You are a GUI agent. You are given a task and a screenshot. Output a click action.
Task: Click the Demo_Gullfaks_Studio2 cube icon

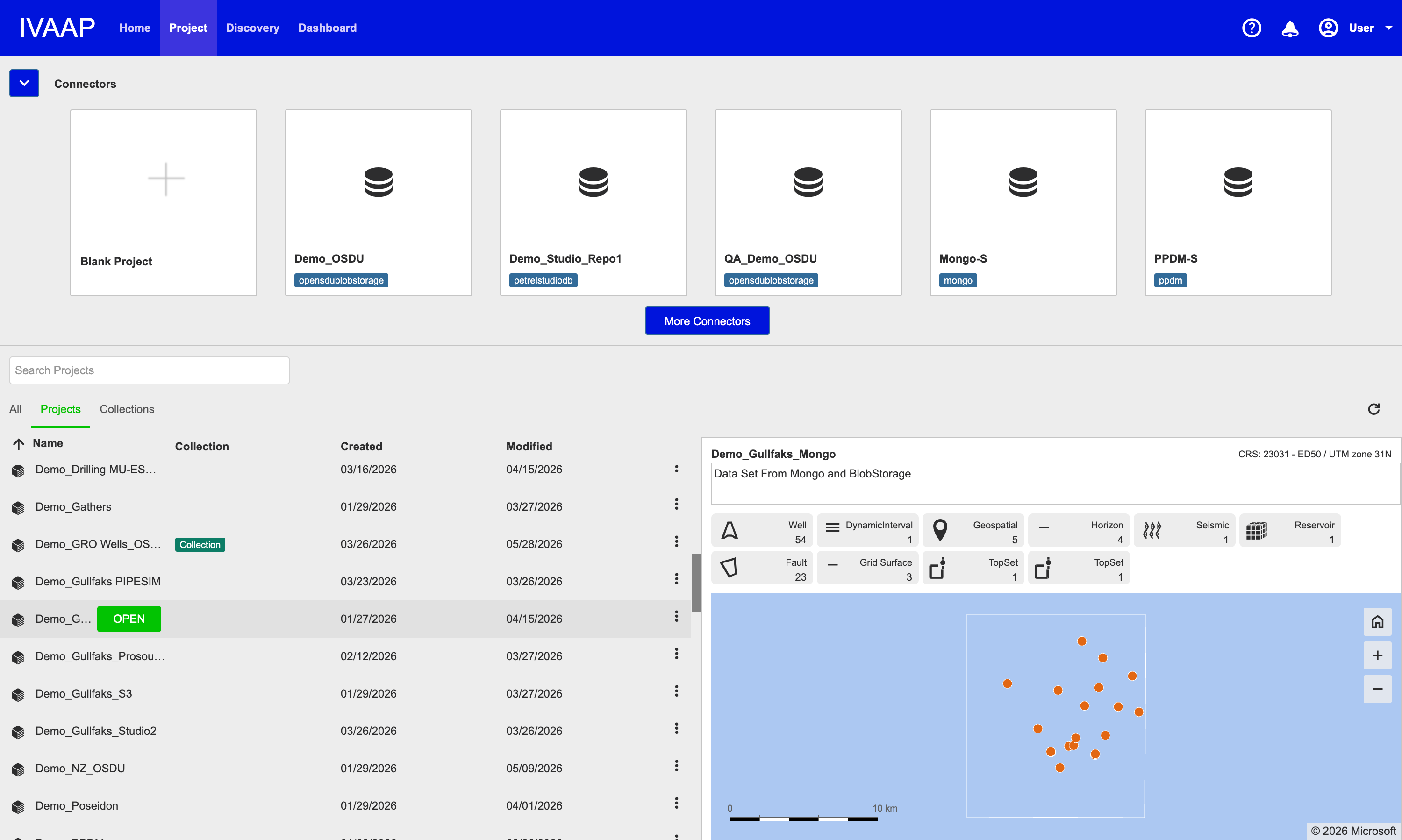[x=18, y=732]
